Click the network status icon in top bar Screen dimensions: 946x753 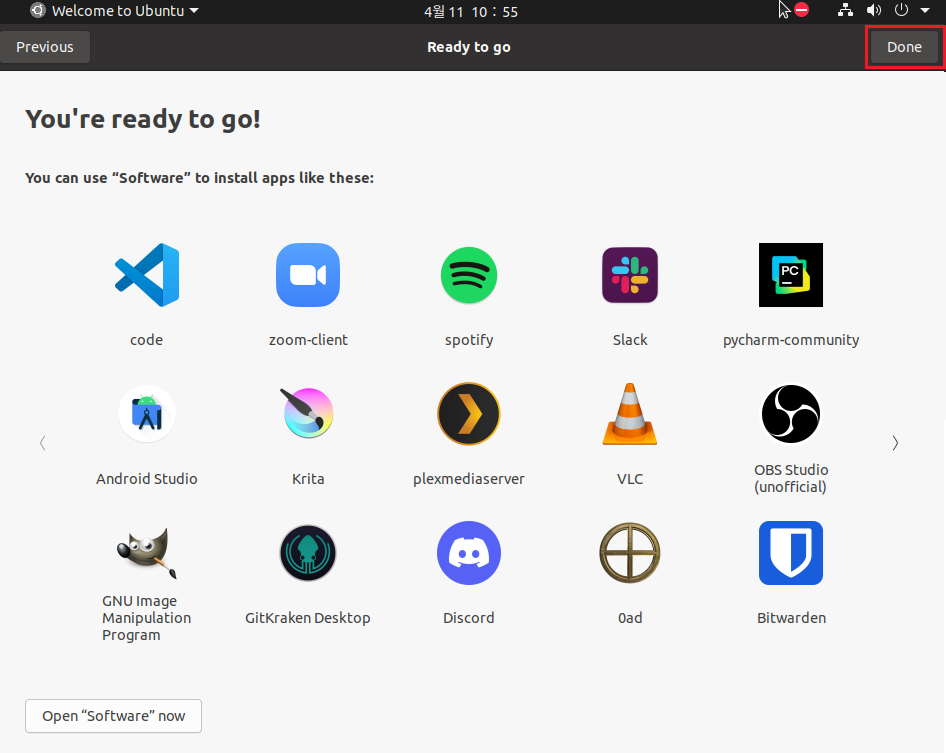coord(845,10)
